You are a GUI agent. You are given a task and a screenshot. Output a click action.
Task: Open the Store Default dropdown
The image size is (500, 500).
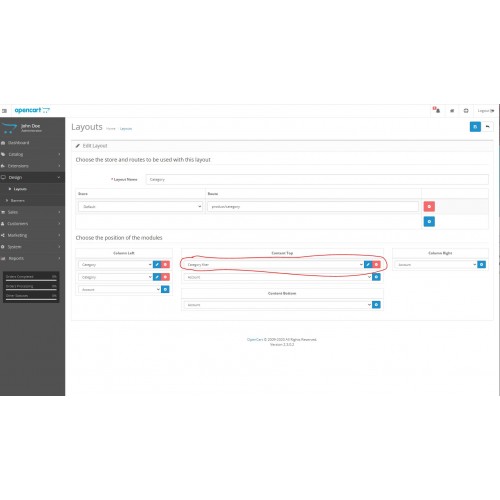coord(140,207)
